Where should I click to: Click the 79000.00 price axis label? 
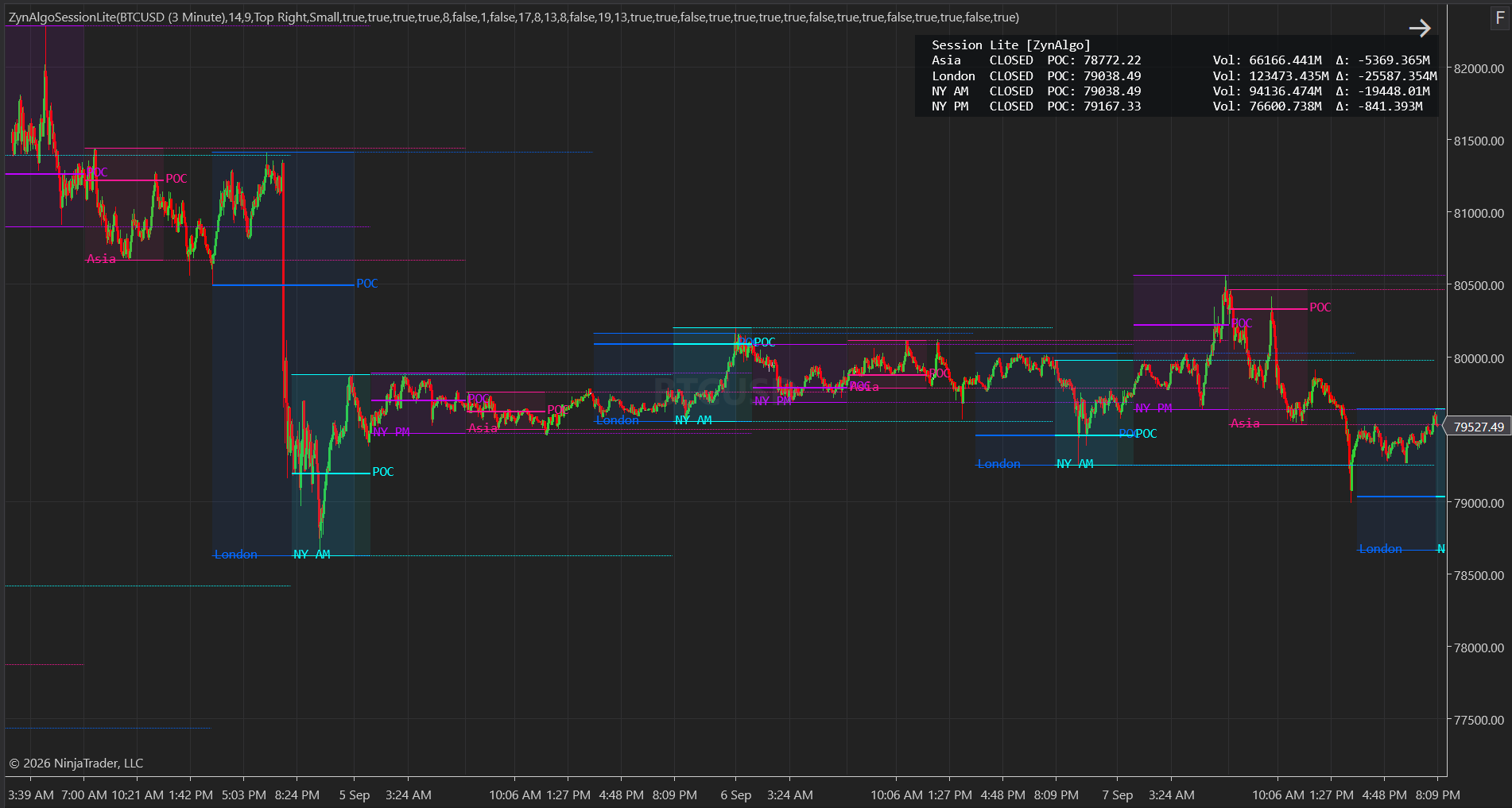click(1479, 504)
